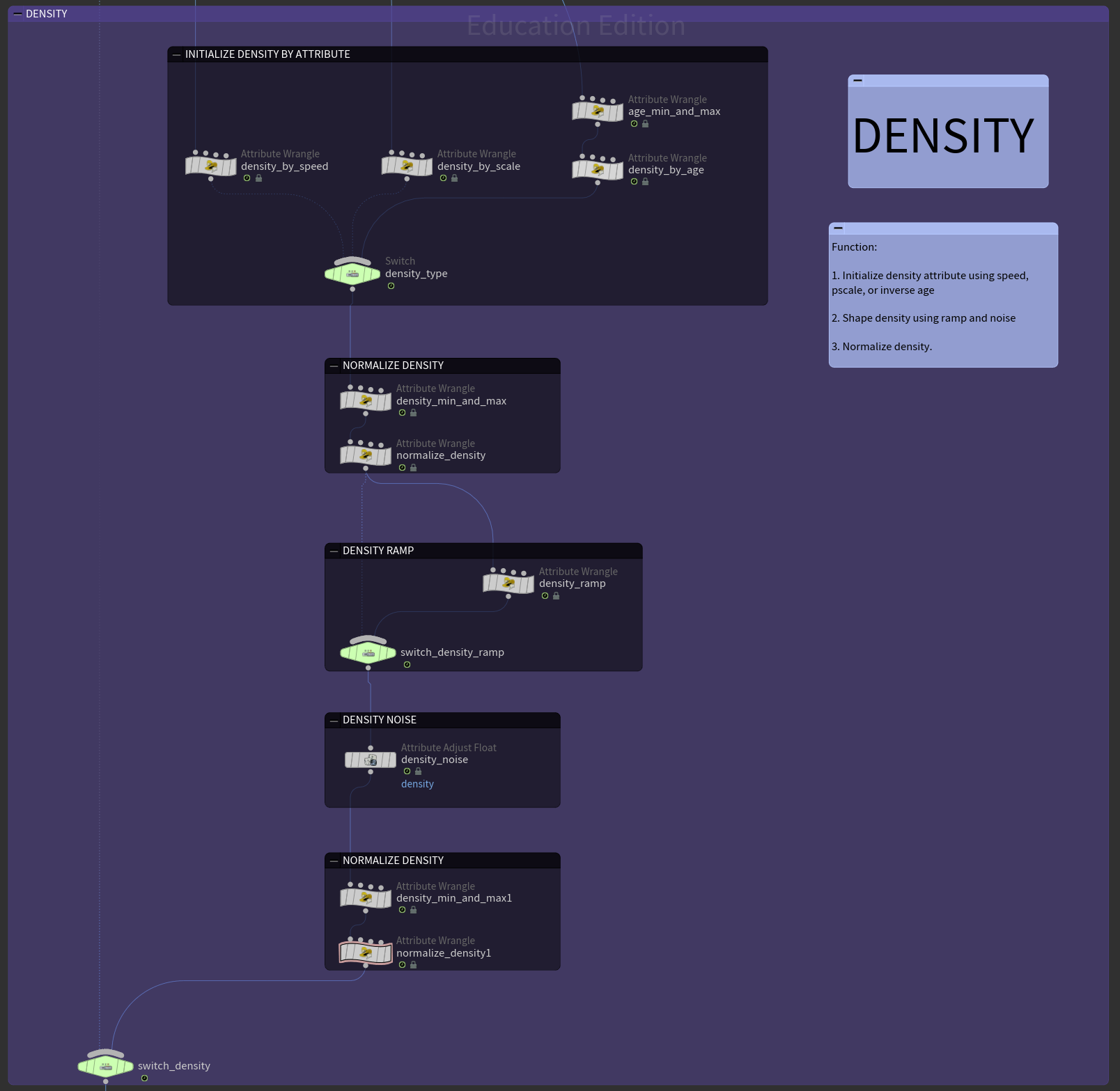Minimize the Function sticky note

tap(839, 228)
